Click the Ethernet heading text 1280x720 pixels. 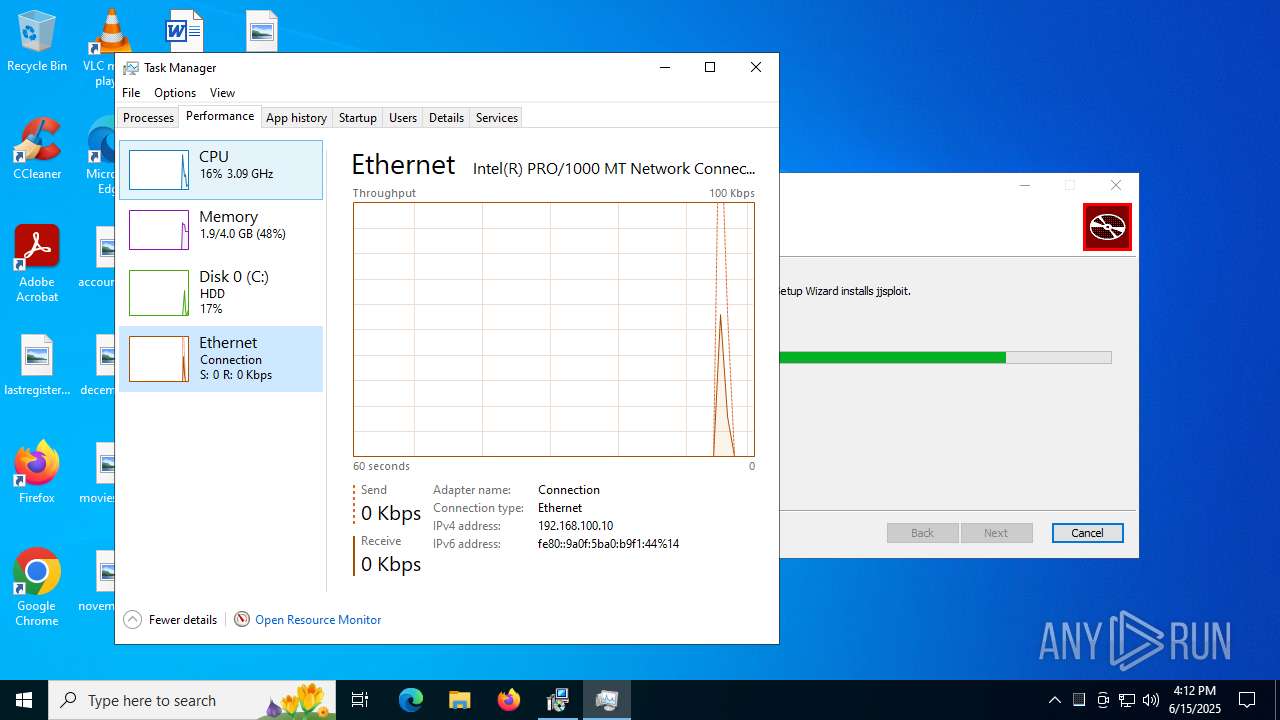click(403, 164)
